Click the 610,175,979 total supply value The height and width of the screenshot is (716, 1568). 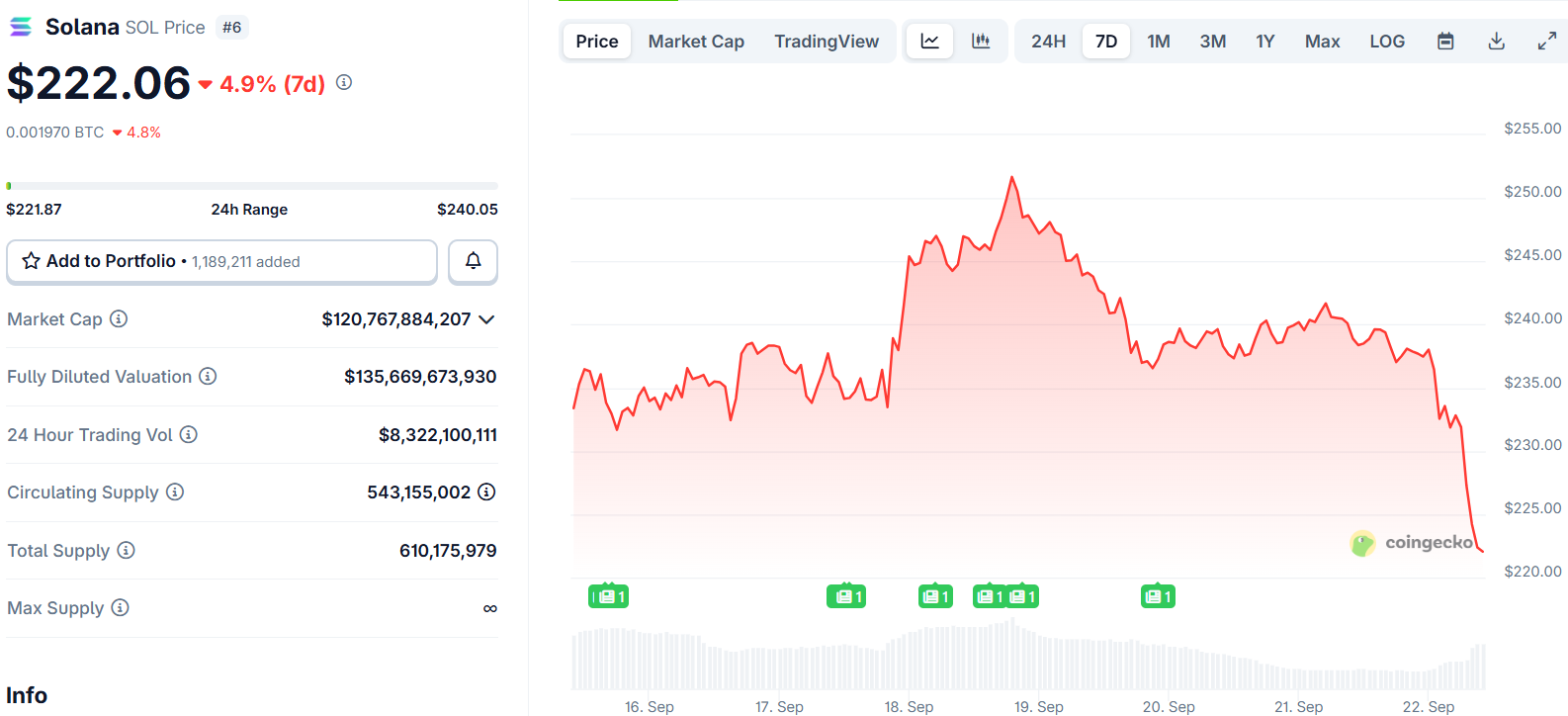pos(448,551)
